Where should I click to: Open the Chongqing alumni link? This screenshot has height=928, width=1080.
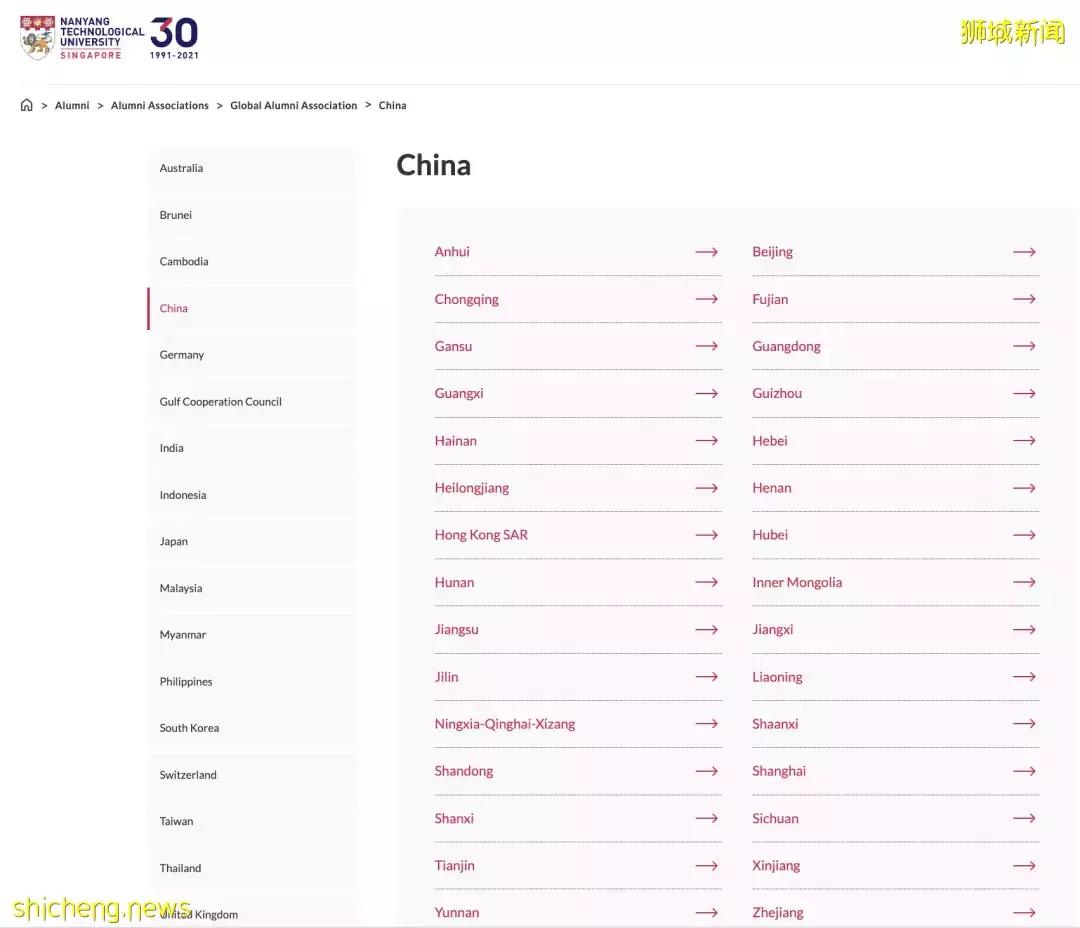click(x=466, y=299)
